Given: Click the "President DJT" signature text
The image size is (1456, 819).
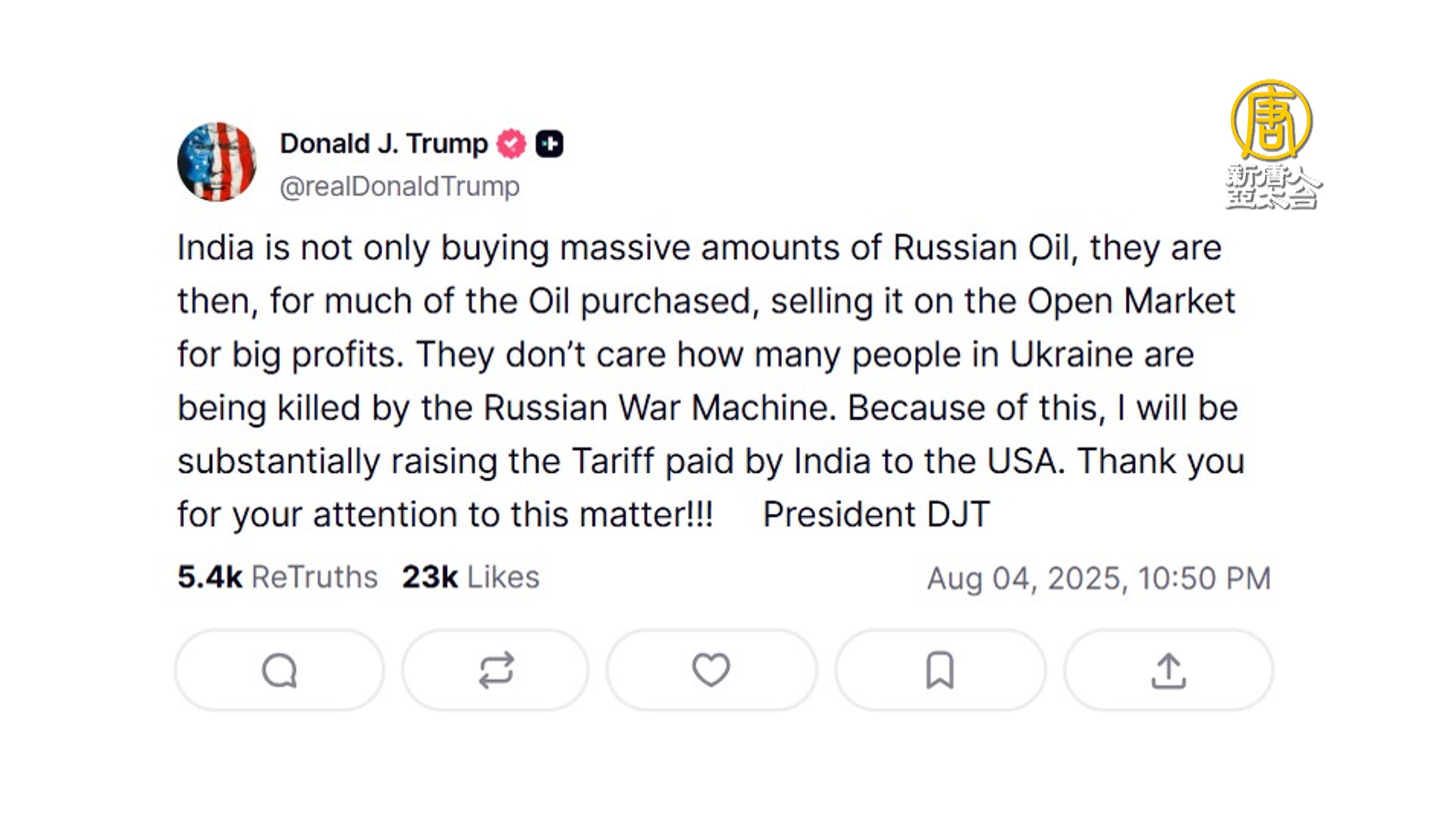Looking at the screenshot, I should click(x=876, y=515).
